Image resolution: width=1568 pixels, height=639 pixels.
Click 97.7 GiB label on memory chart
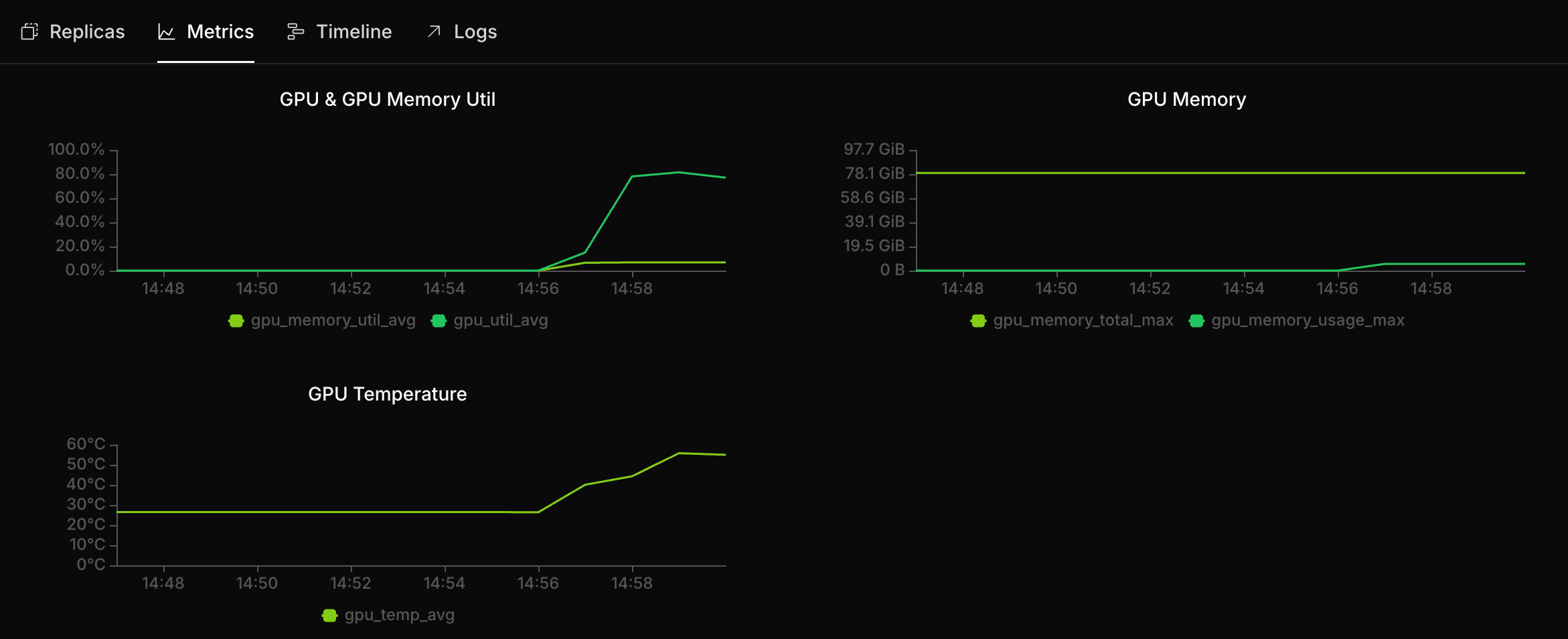click(874, 149)
